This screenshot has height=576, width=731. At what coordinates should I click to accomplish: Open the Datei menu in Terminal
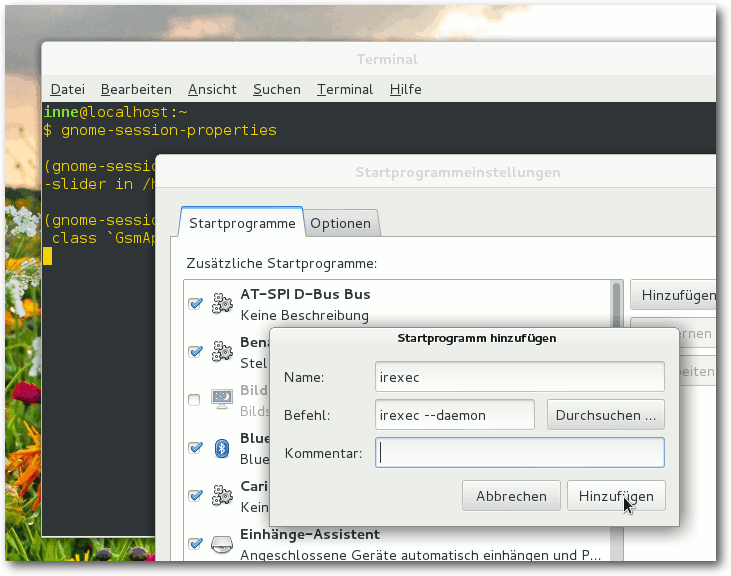tap(68, 89)
